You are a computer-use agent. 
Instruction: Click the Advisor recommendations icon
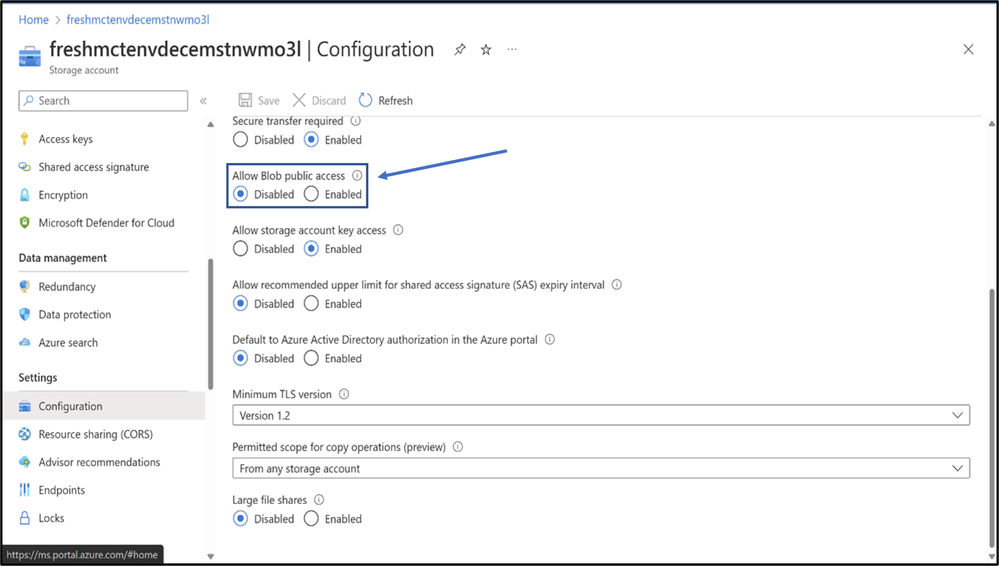coord(25,462)
